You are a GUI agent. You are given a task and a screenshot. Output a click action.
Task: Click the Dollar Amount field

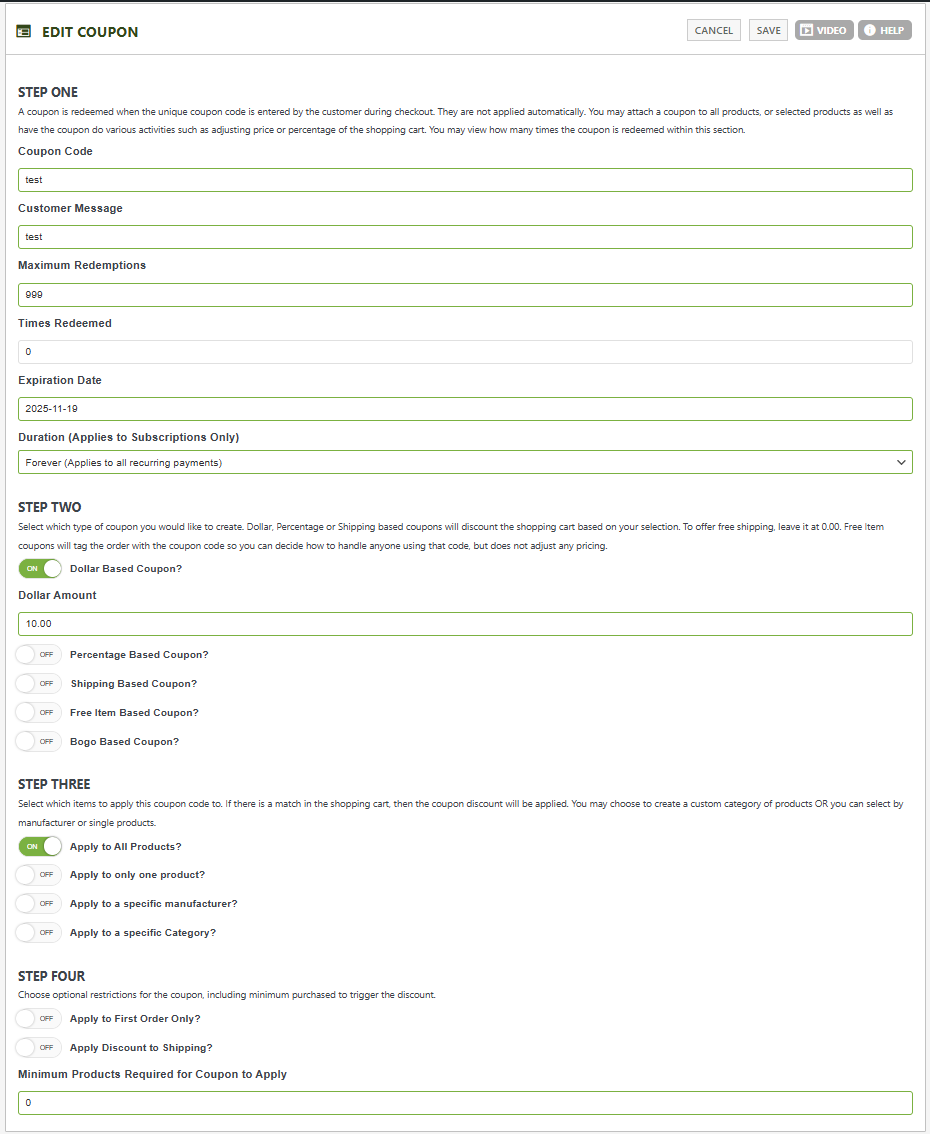[x=465, y=624]
